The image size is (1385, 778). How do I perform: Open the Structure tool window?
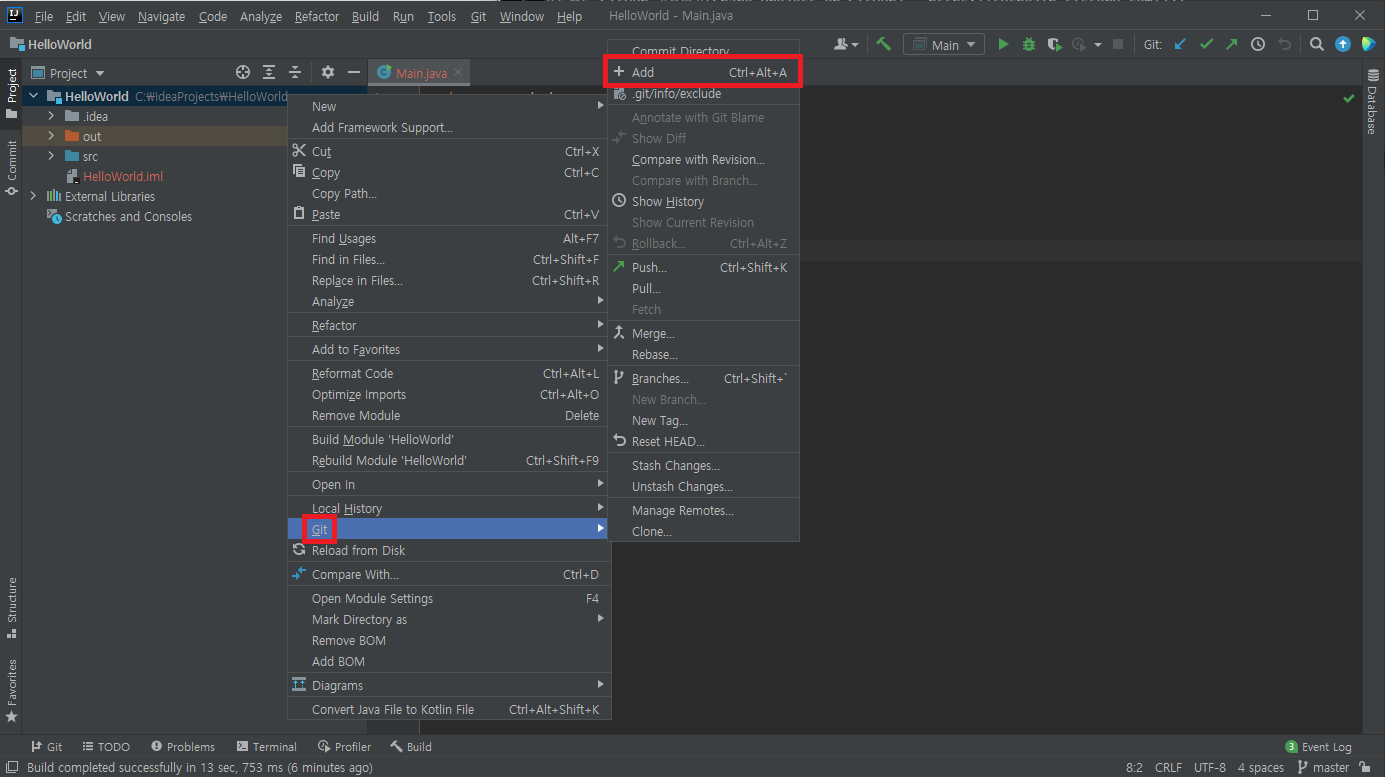click(11, 608)
